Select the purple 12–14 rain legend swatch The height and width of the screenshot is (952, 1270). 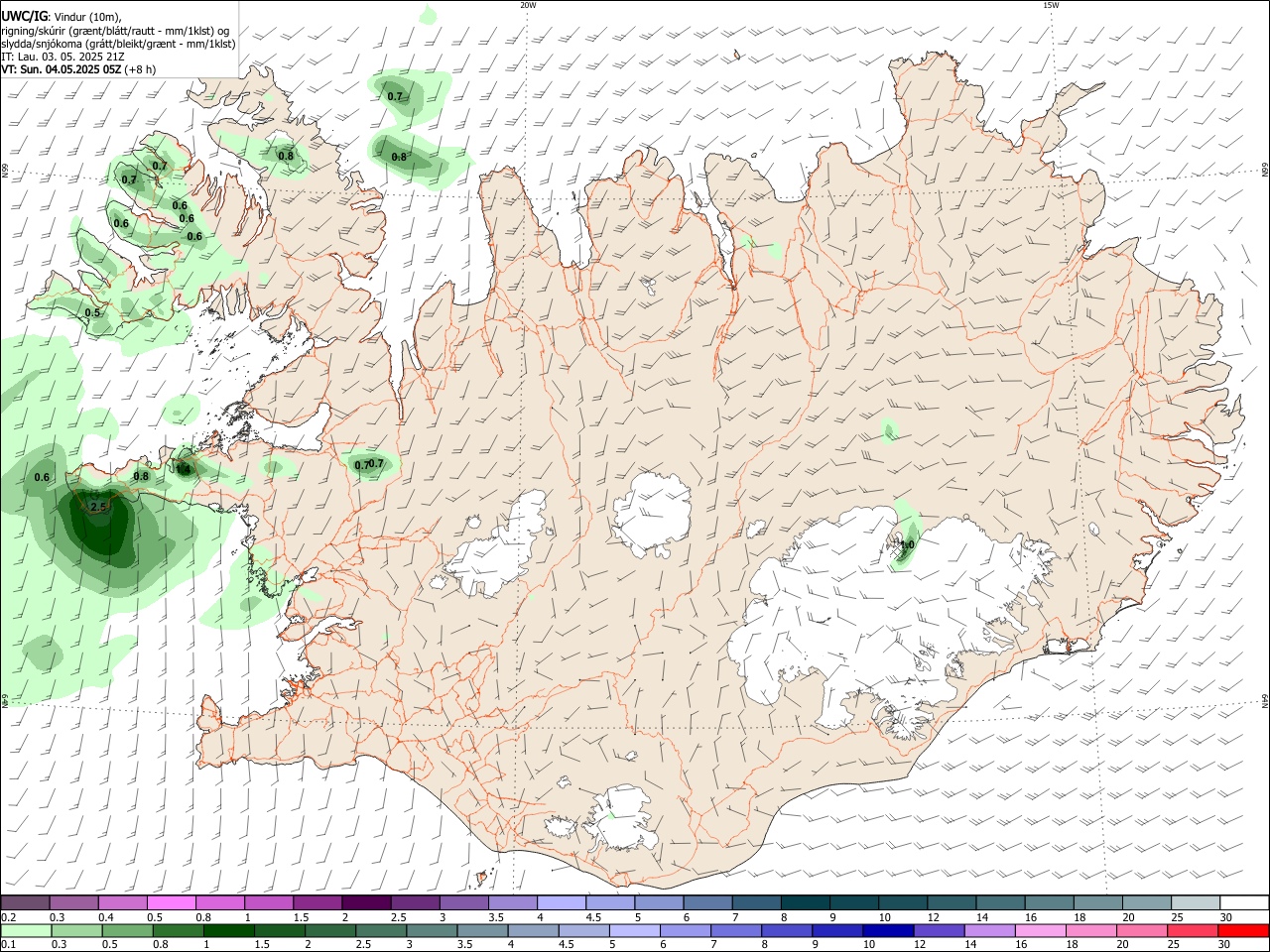click(x=939, y=930)
